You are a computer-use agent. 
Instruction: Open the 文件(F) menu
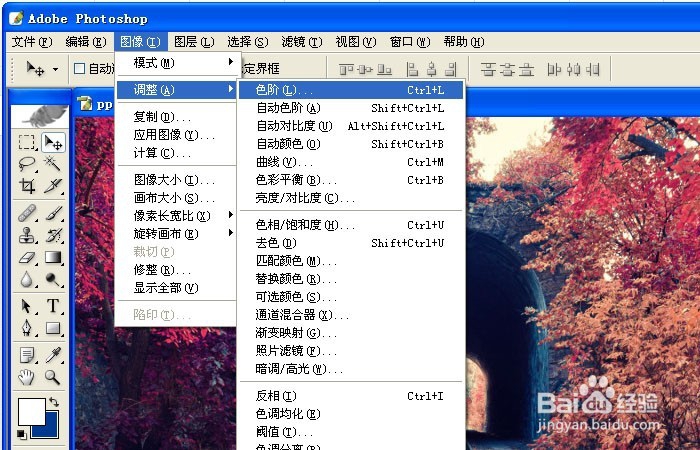(x=32, y=42)
